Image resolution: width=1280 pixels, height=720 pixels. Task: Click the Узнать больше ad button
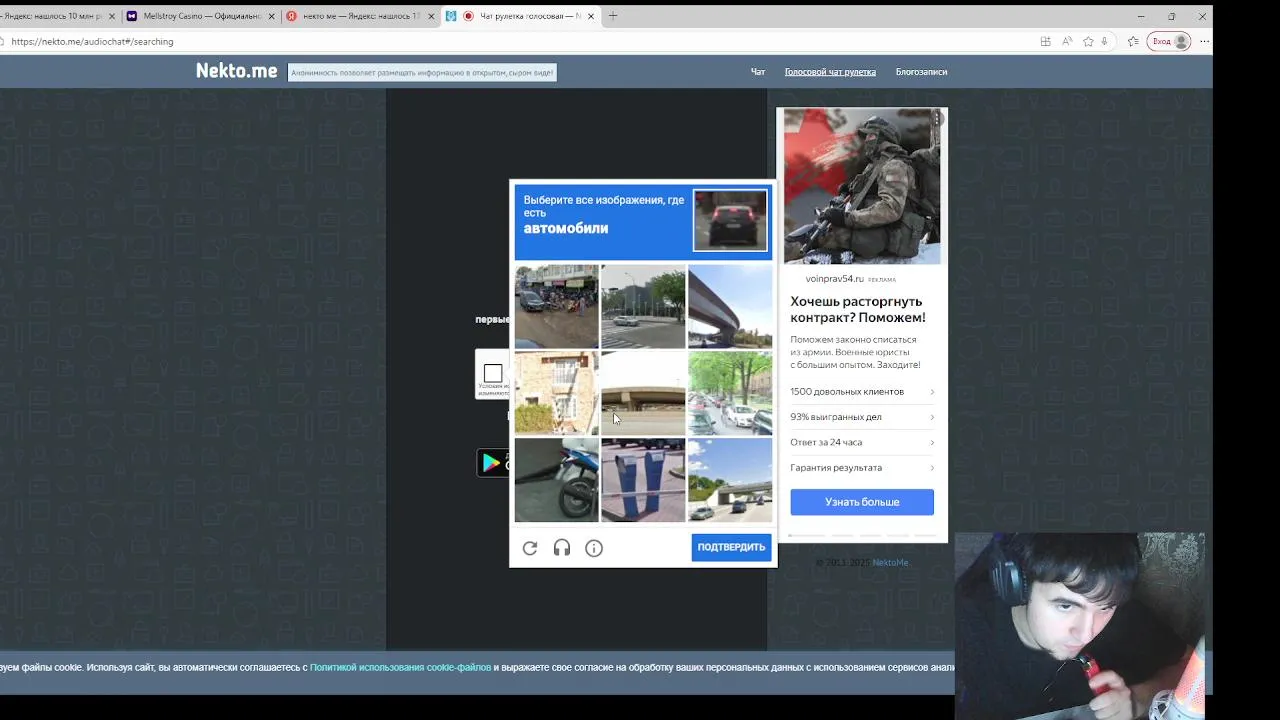click(862, 502)
